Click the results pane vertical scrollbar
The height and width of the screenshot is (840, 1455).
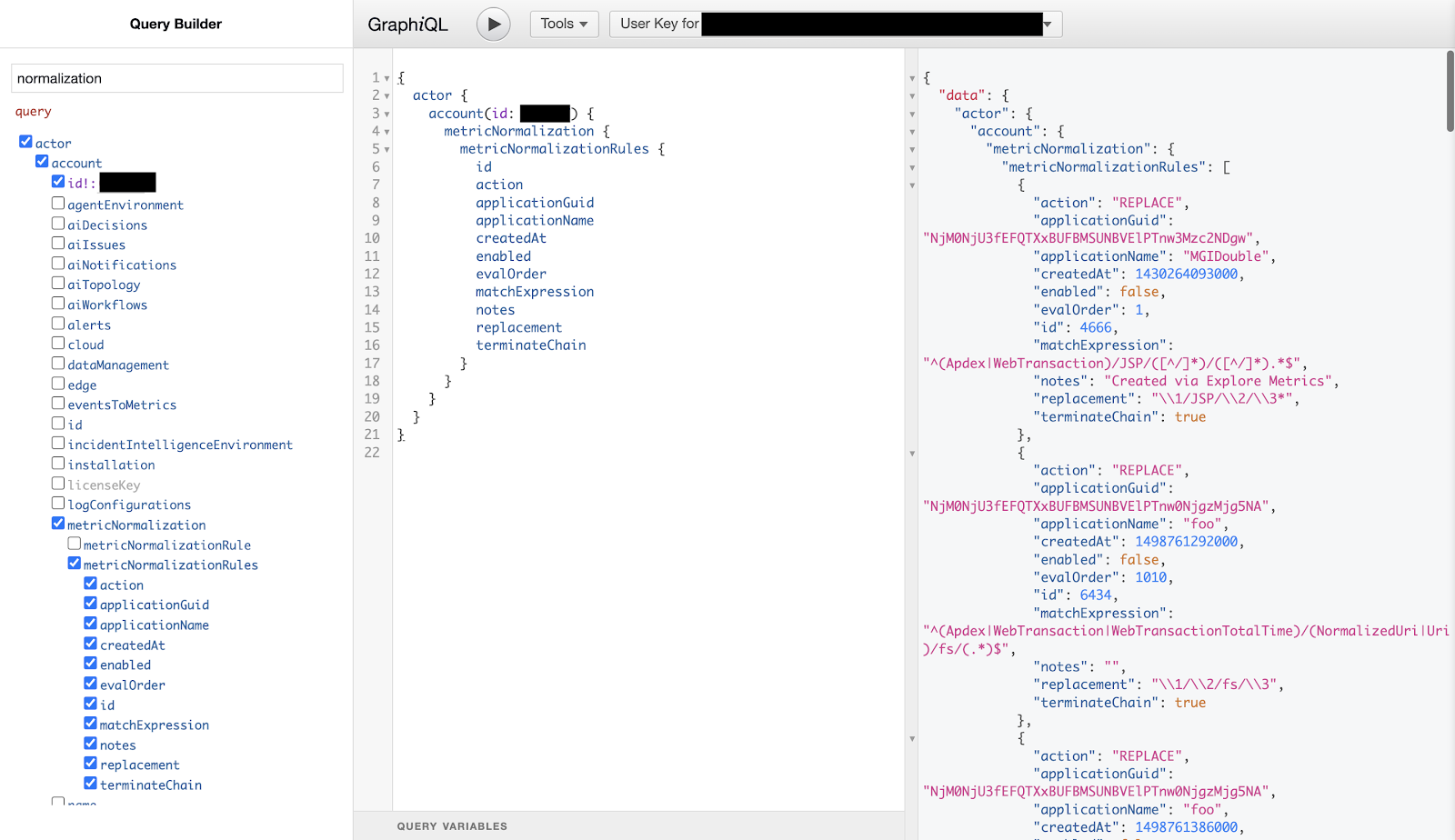pos(1450,91)
